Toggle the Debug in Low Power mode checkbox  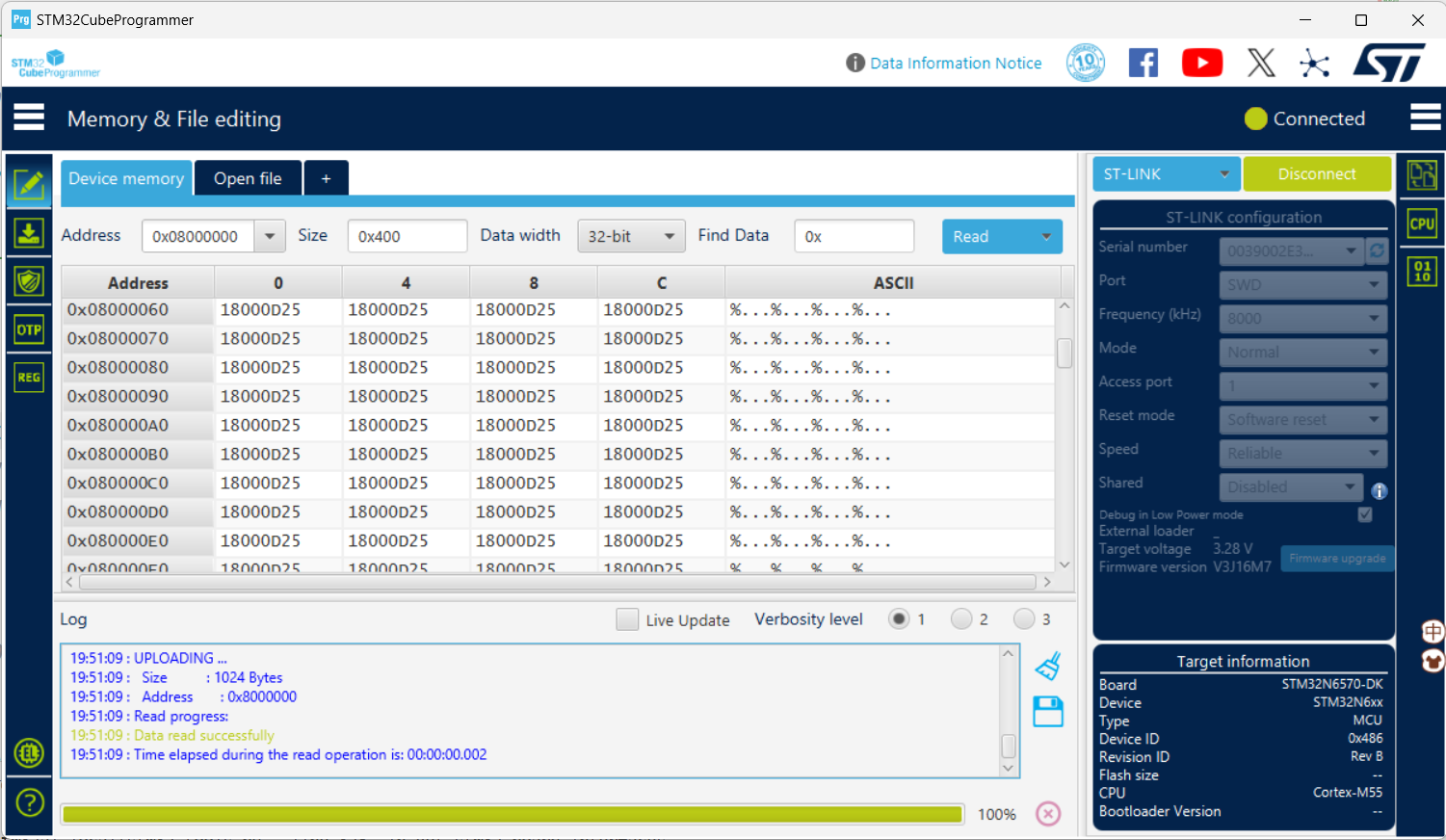click(1364, 514)
